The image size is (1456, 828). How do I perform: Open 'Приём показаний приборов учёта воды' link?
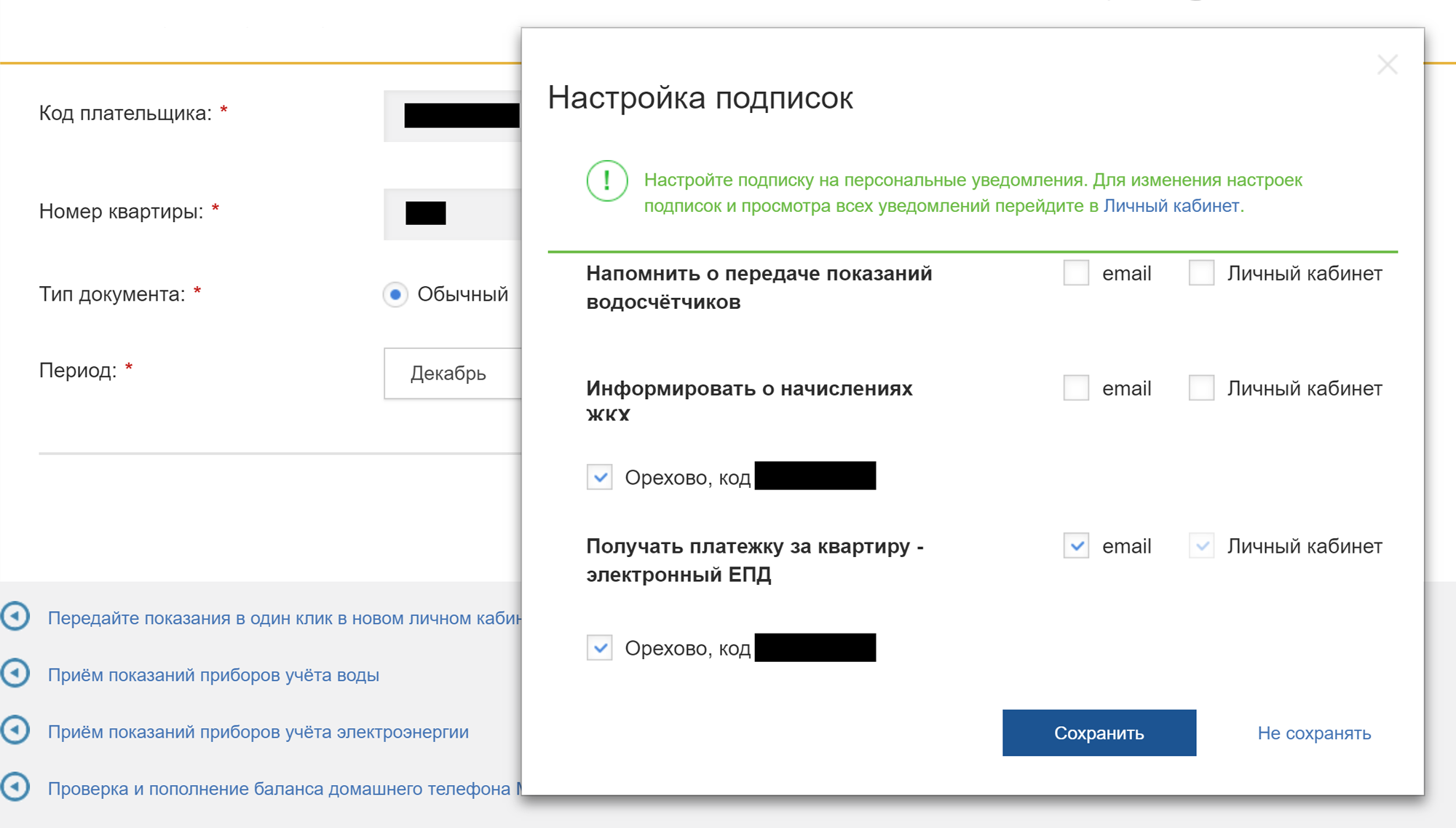coord(213,675)
